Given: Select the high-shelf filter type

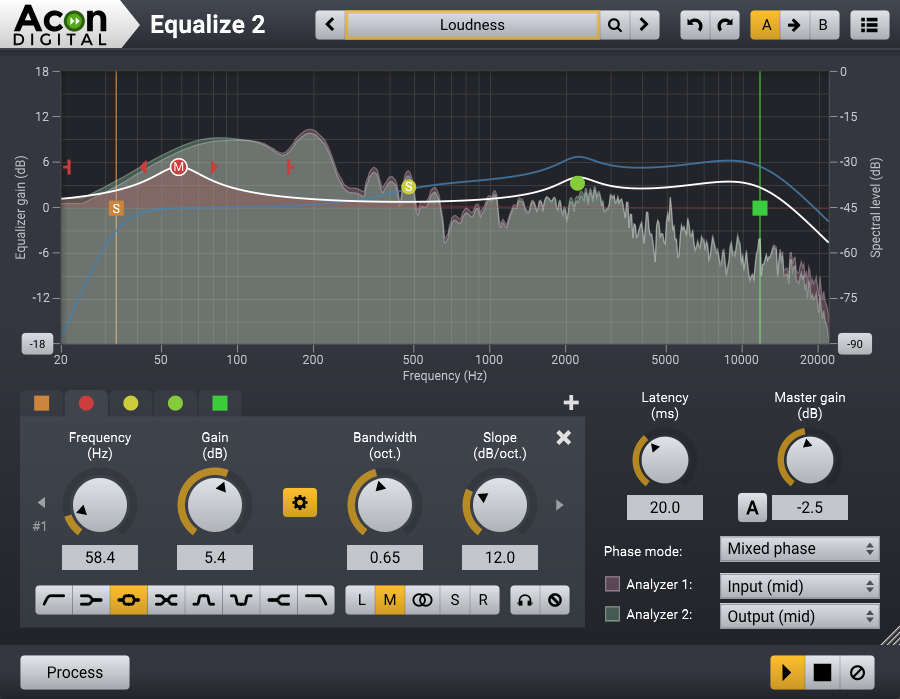Looking at the screenshot, I should click(278, 600).
